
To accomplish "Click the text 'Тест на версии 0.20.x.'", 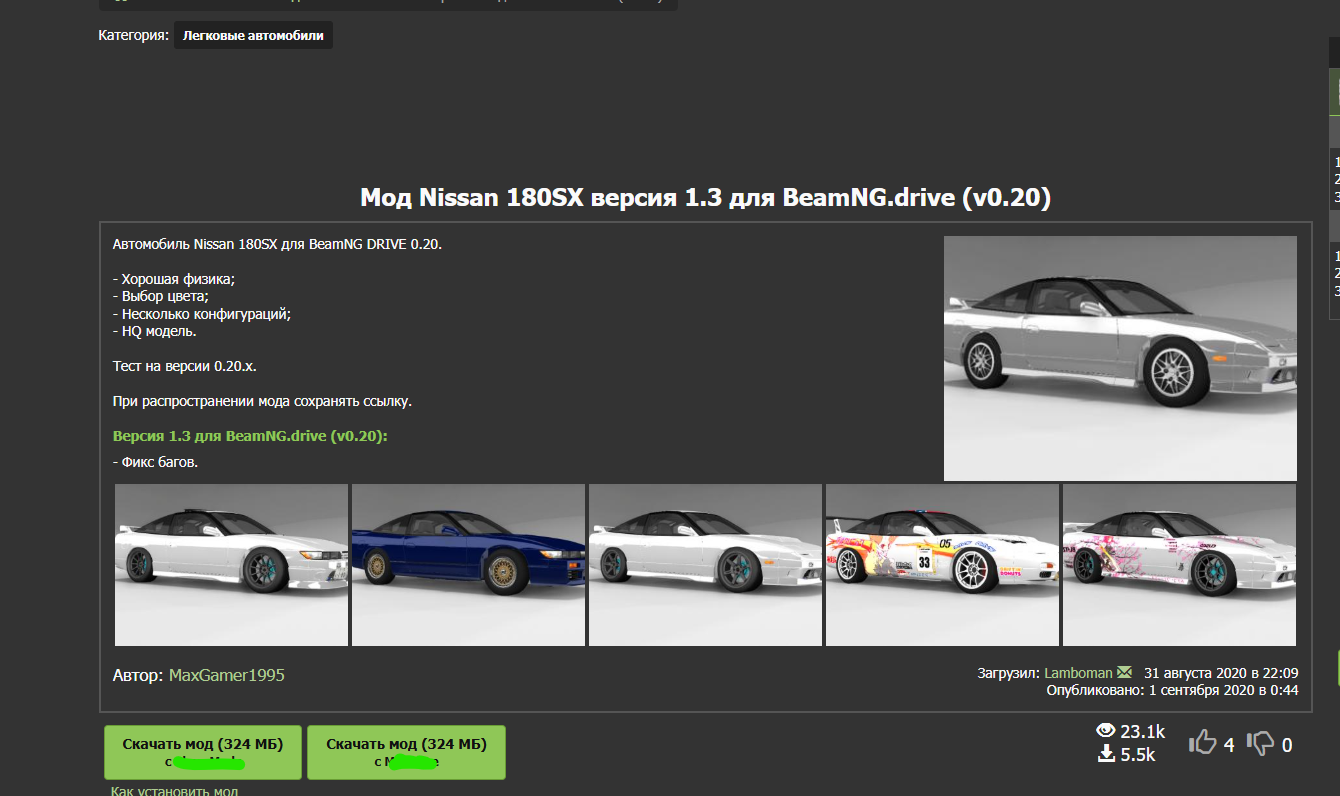I will tap(185, 366).
